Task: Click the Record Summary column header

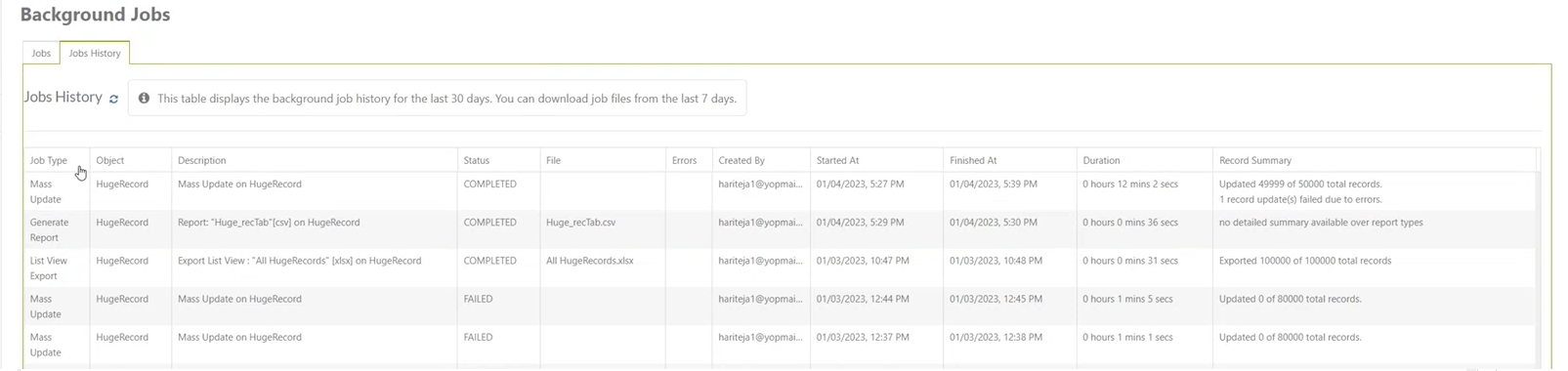Action: 1255,160
